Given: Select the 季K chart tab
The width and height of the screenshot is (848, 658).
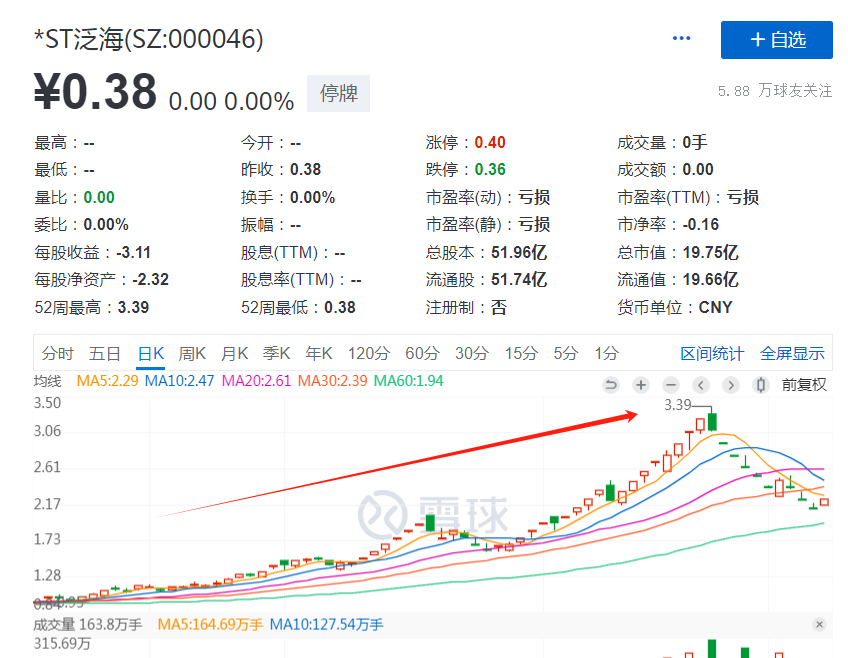Looking at the screenshot, I should [x=276, y=354].
